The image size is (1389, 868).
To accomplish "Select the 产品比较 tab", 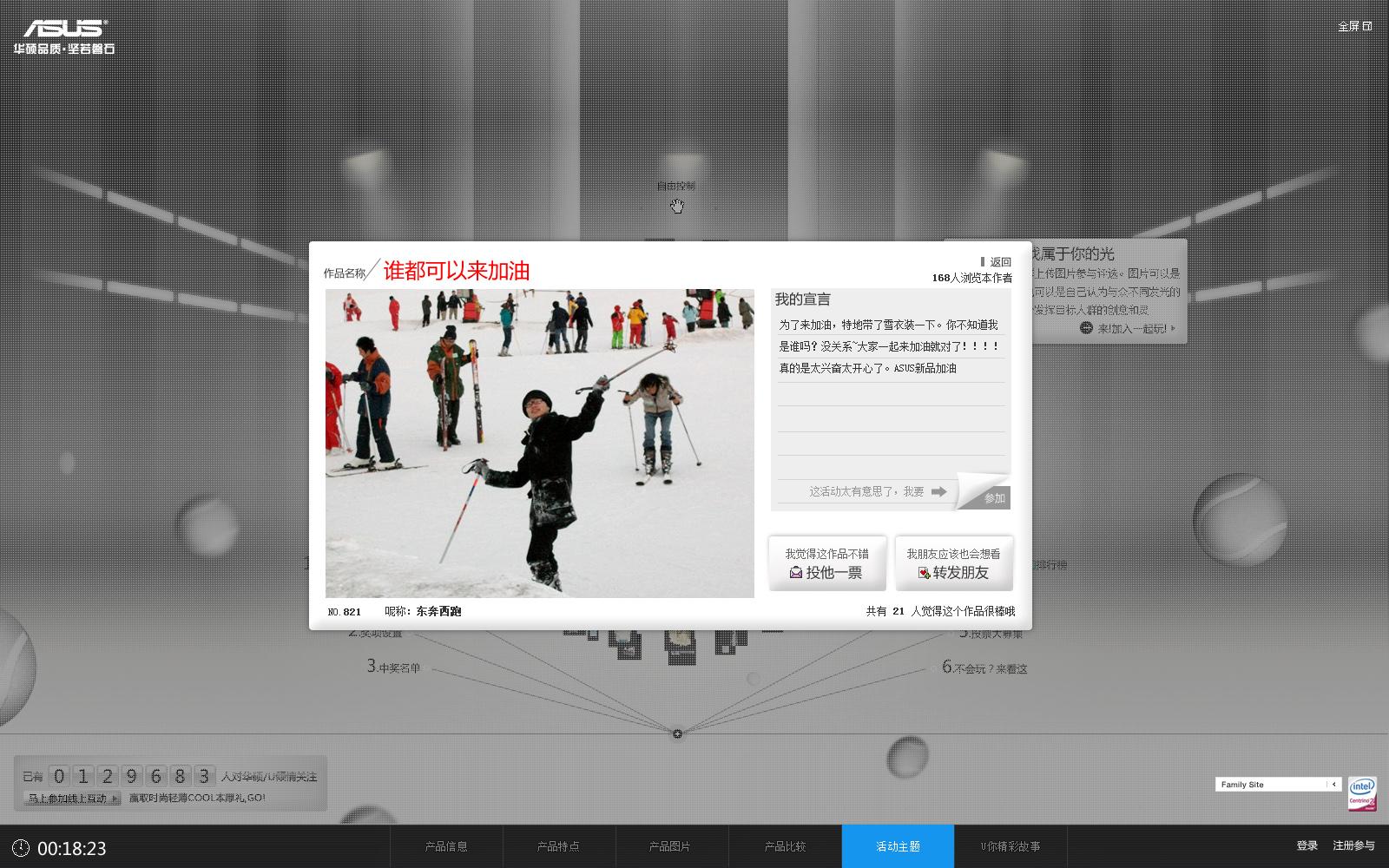I will (785, 846).
